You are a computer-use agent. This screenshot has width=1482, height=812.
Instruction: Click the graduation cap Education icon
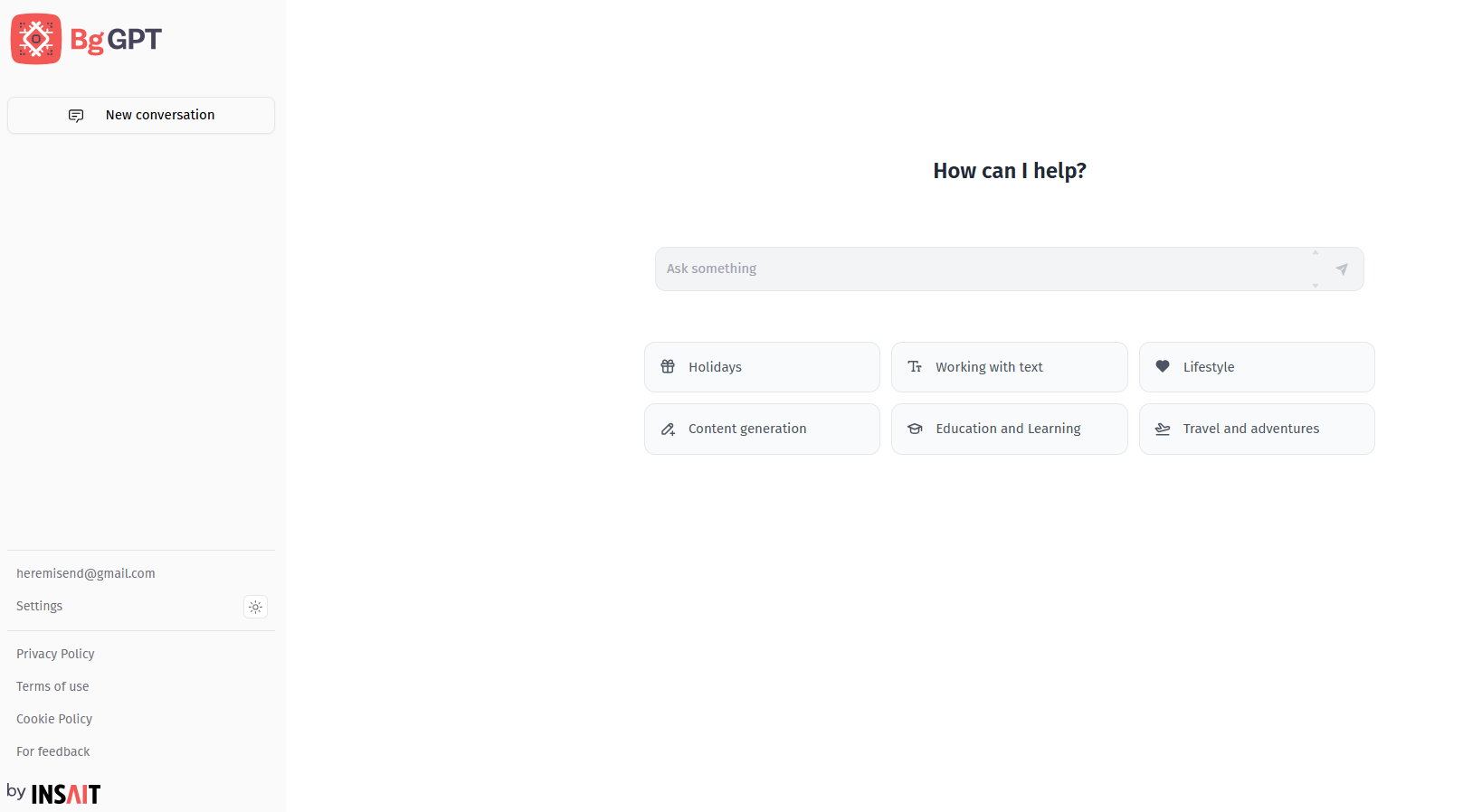click(x=915, y=429)
